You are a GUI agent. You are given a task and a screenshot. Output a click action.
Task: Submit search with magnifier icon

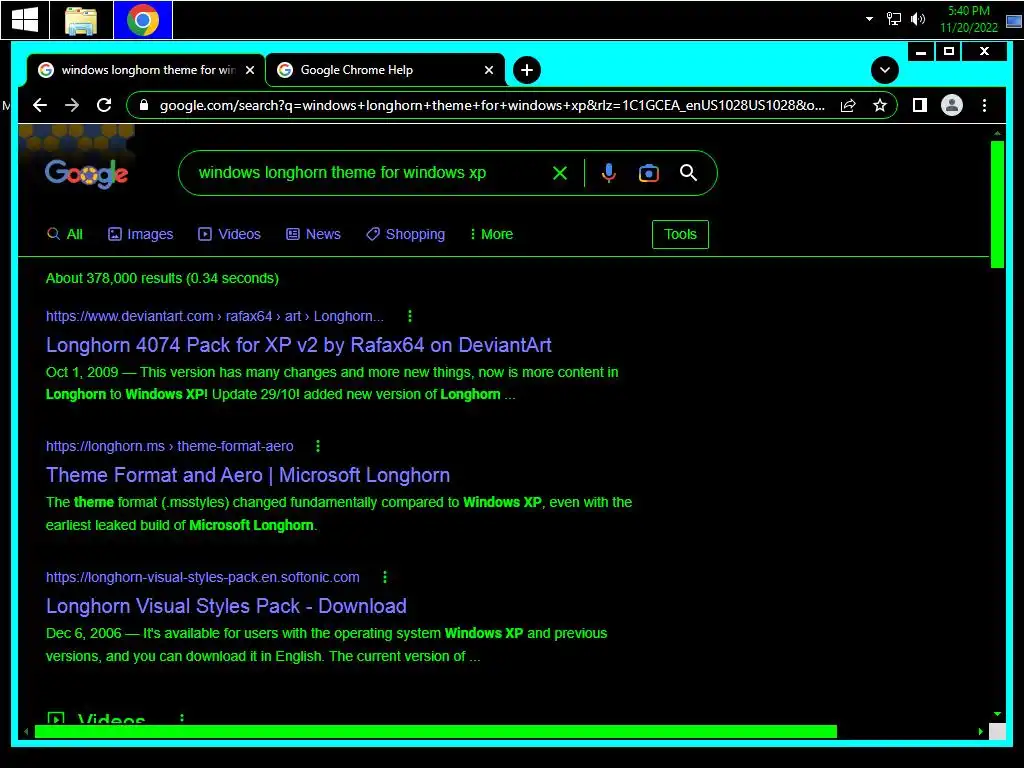pos(688,173)
